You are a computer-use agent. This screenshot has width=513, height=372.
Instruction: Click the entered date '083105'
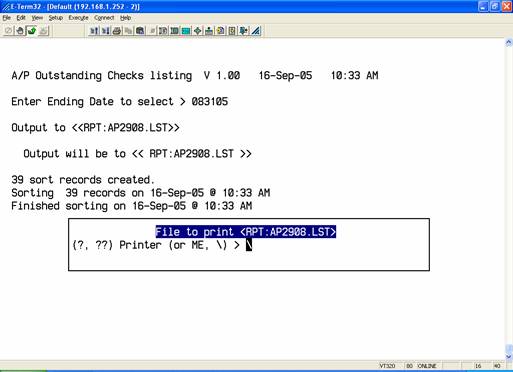point(210,101)
